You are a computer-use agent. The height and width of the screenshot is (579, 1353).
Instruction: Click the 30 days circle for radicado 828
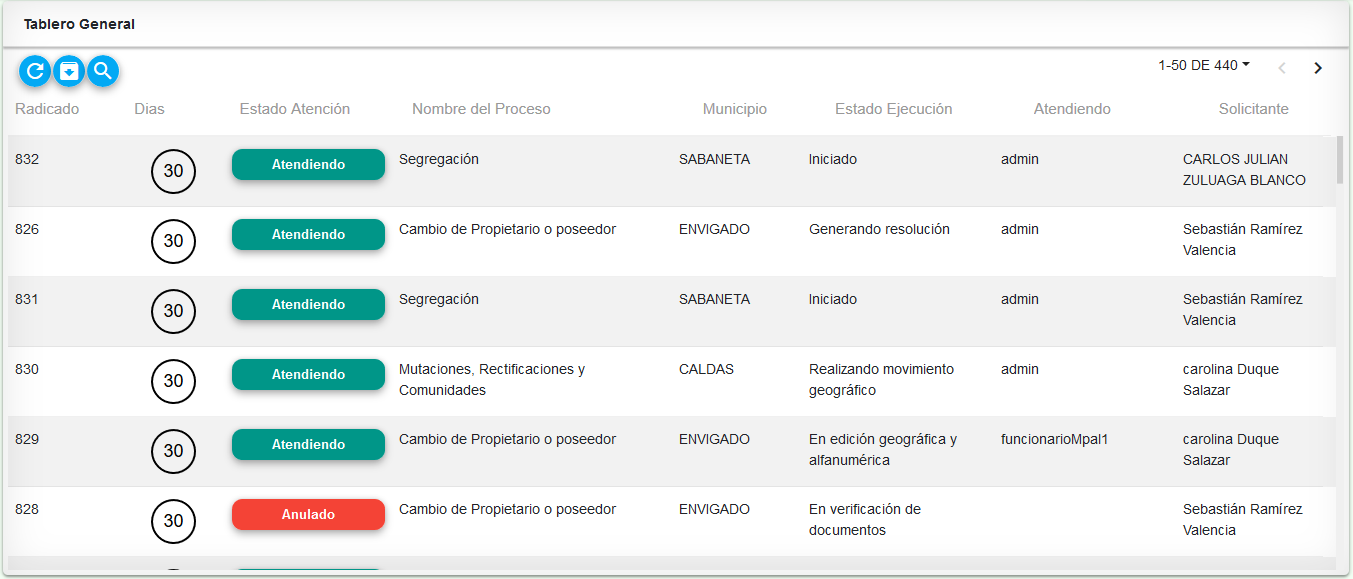[x=173, y=521]
